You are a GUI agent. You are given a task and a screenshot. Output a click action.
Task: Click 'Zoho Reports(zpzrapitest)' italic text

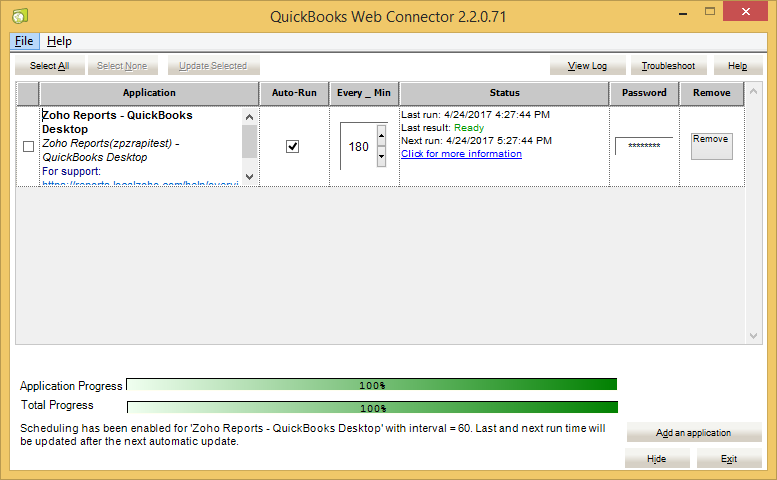point(107,143)
